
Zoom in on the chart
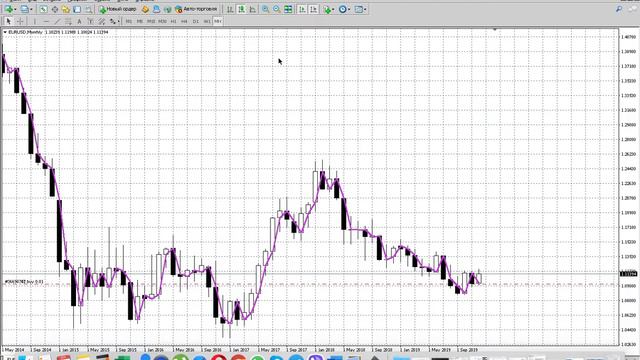click(x=265, y=9)
